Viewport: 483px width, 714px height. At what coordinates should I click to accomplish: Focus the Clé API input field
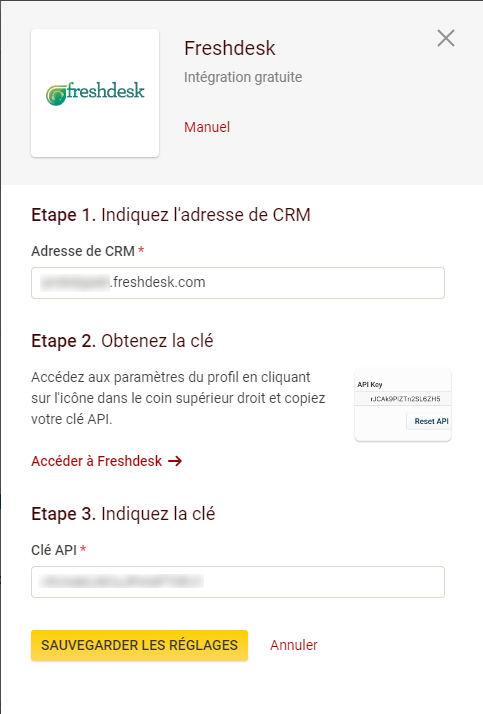[238, 582]
